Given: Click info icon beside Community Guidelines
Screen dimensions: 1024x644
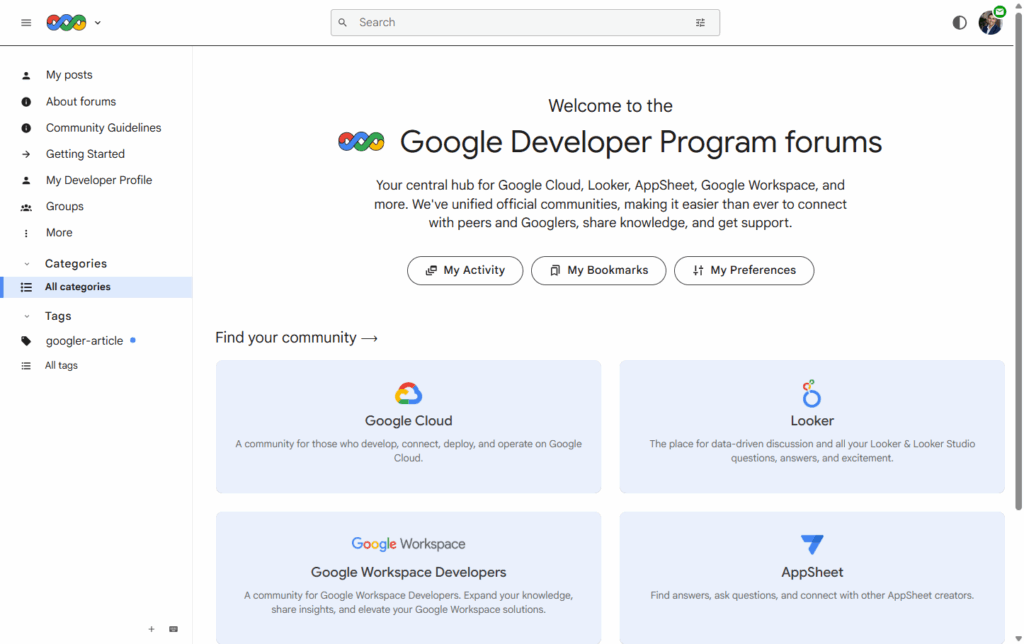Looking at the screenshot, I should coord(26,128).
